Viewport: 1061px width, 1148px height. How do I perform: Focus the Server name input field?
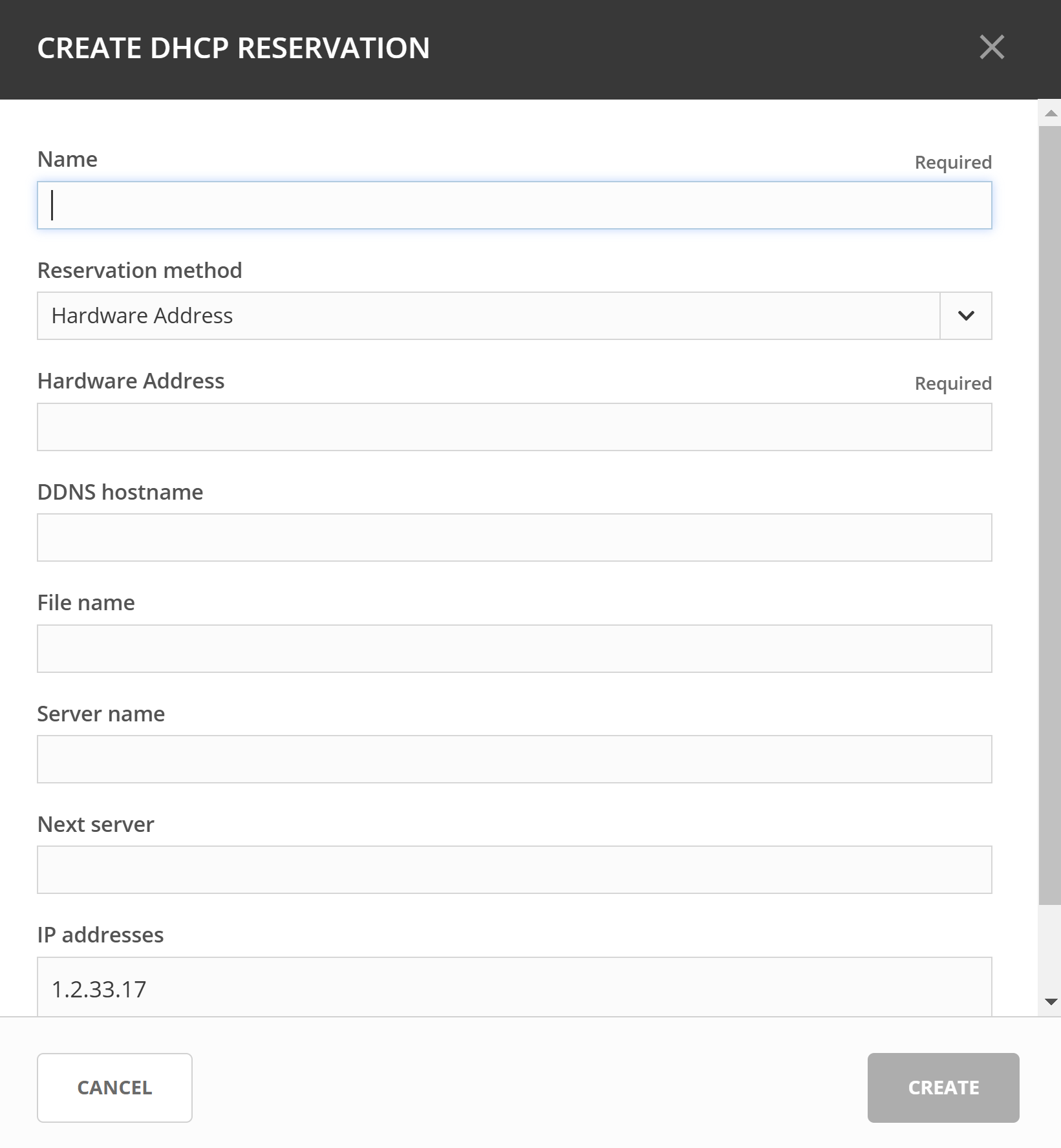tap(514, 759)
